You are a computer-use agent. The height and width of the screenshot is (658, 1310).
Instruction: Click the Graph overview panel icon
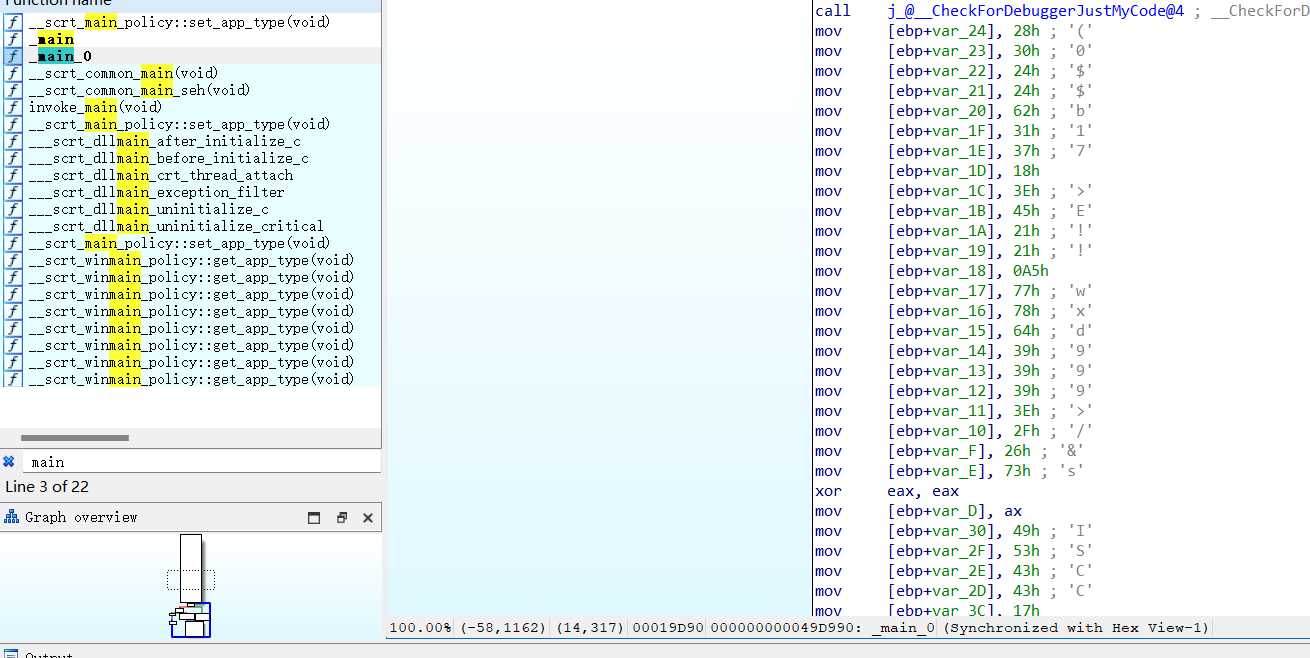pyautogui.click(x=12, y=517)
